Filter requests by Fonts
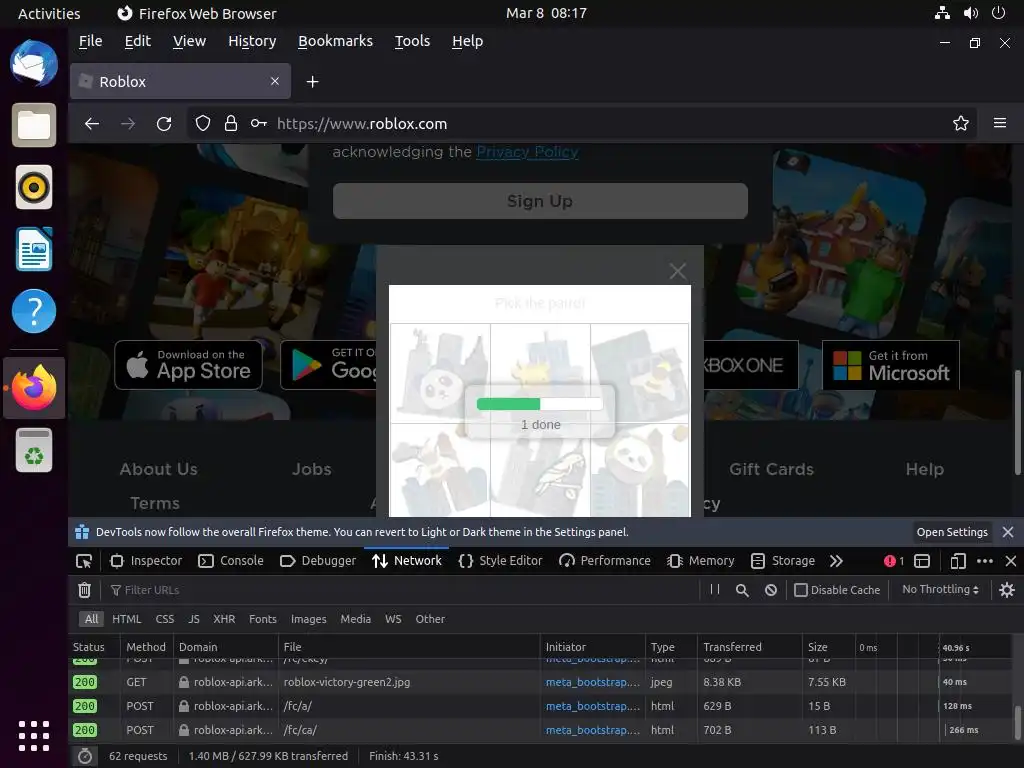Viewport: 1024px width, 768px height. tap(263, 618)
